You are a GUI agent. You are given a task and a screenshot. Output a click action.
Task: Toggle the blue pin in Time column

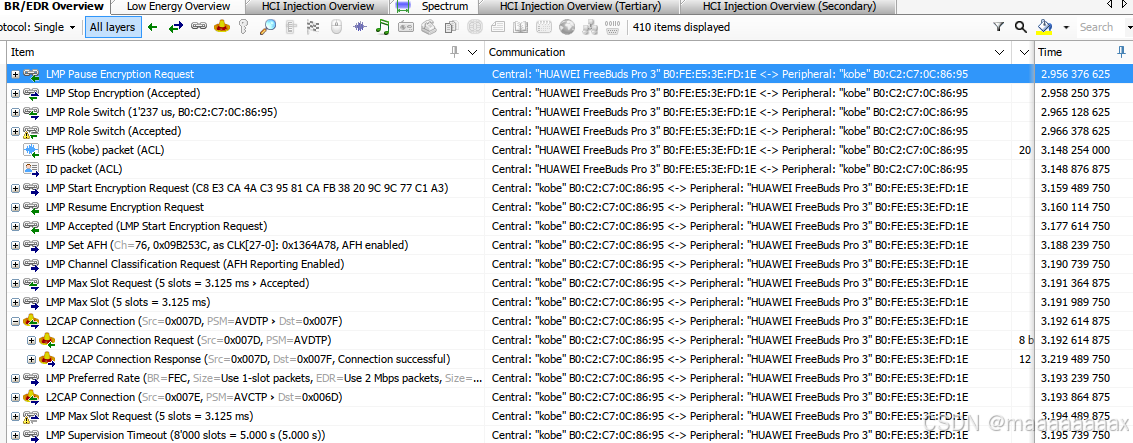coord(1121,52)
